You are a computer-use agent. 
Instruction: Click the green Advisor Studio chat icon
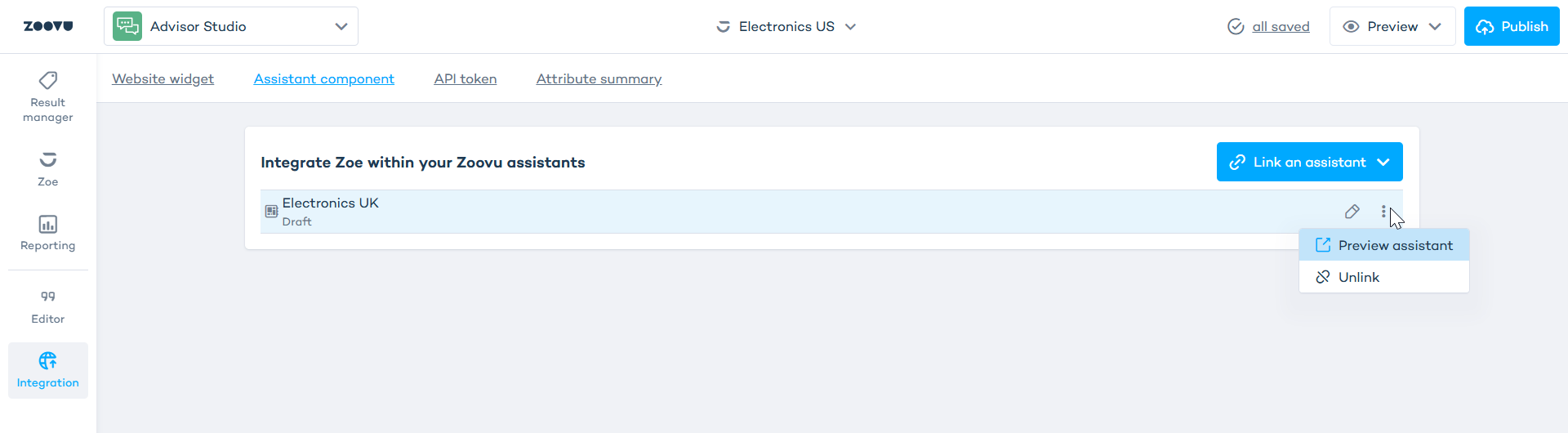point(127,26)
